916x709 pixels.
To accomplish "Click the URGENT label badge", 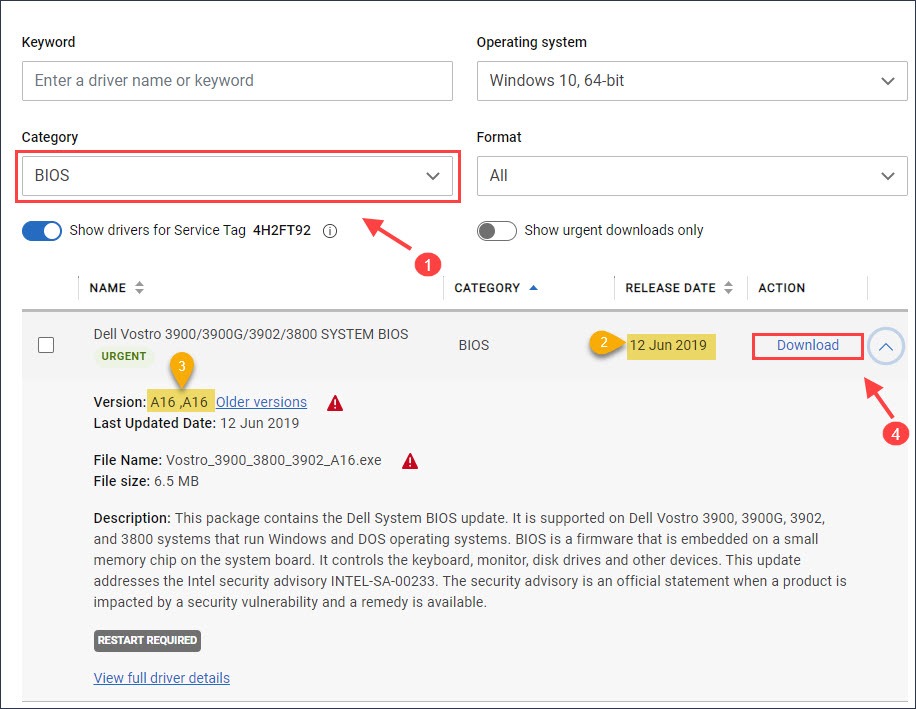I will pos(124,356).
